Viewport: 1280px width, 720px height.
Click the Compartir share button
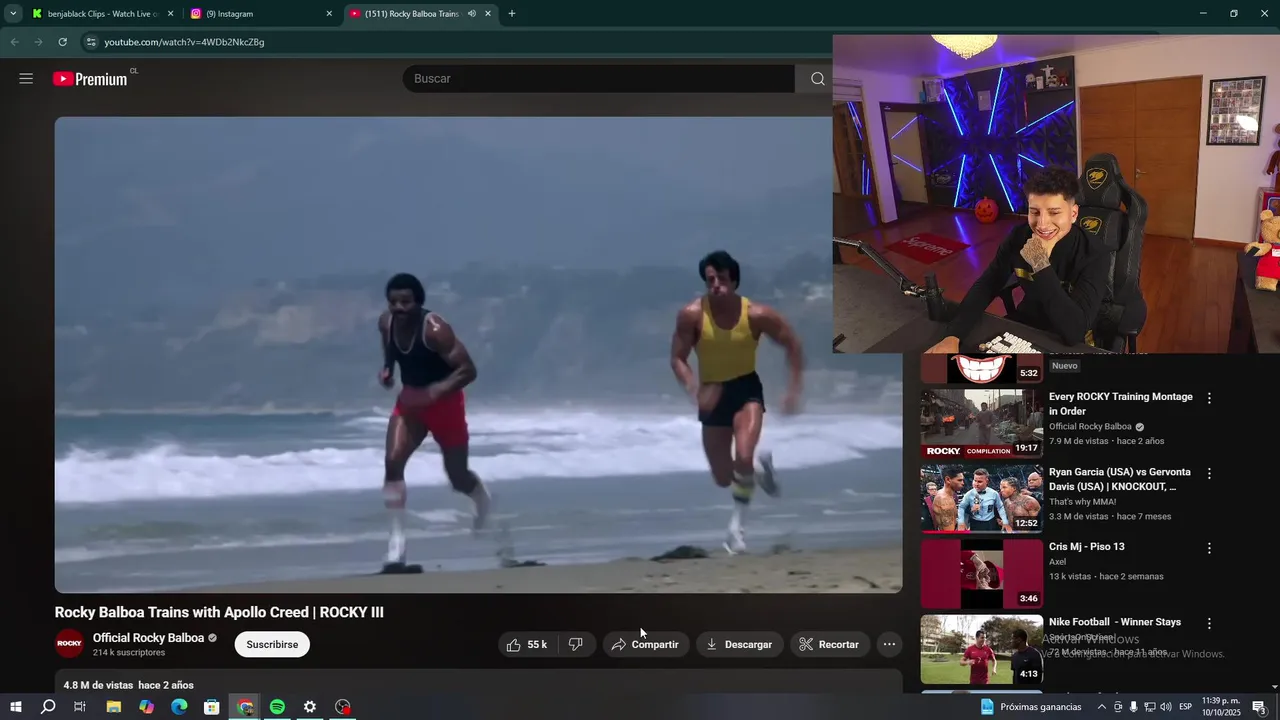[645, 645]
